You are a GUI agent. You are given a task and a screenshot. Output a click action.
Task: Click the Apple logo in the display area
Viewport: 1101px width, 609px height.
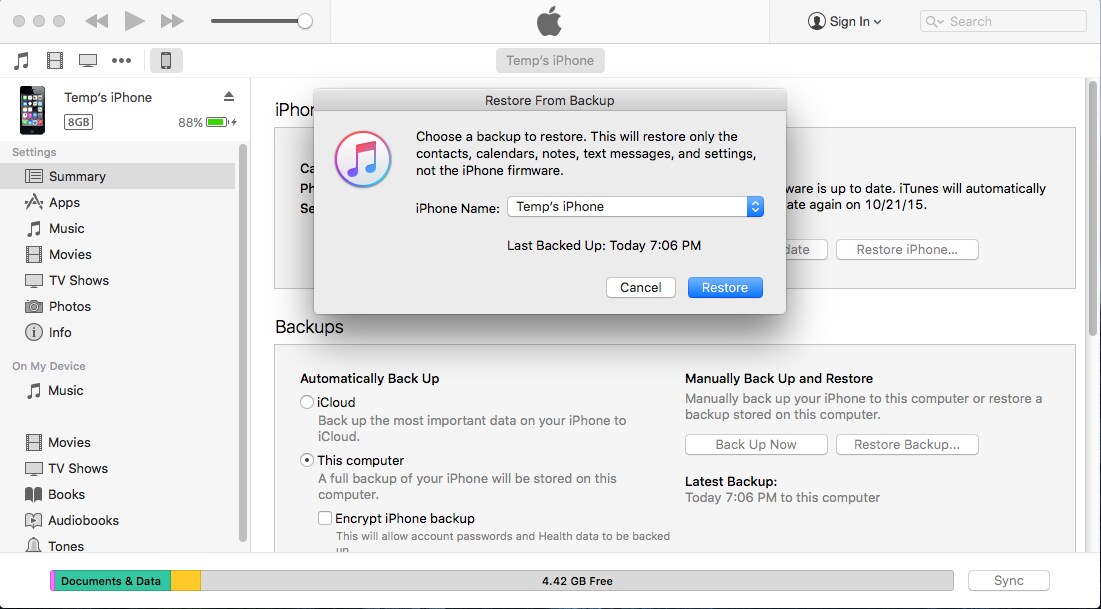(549, 21)
